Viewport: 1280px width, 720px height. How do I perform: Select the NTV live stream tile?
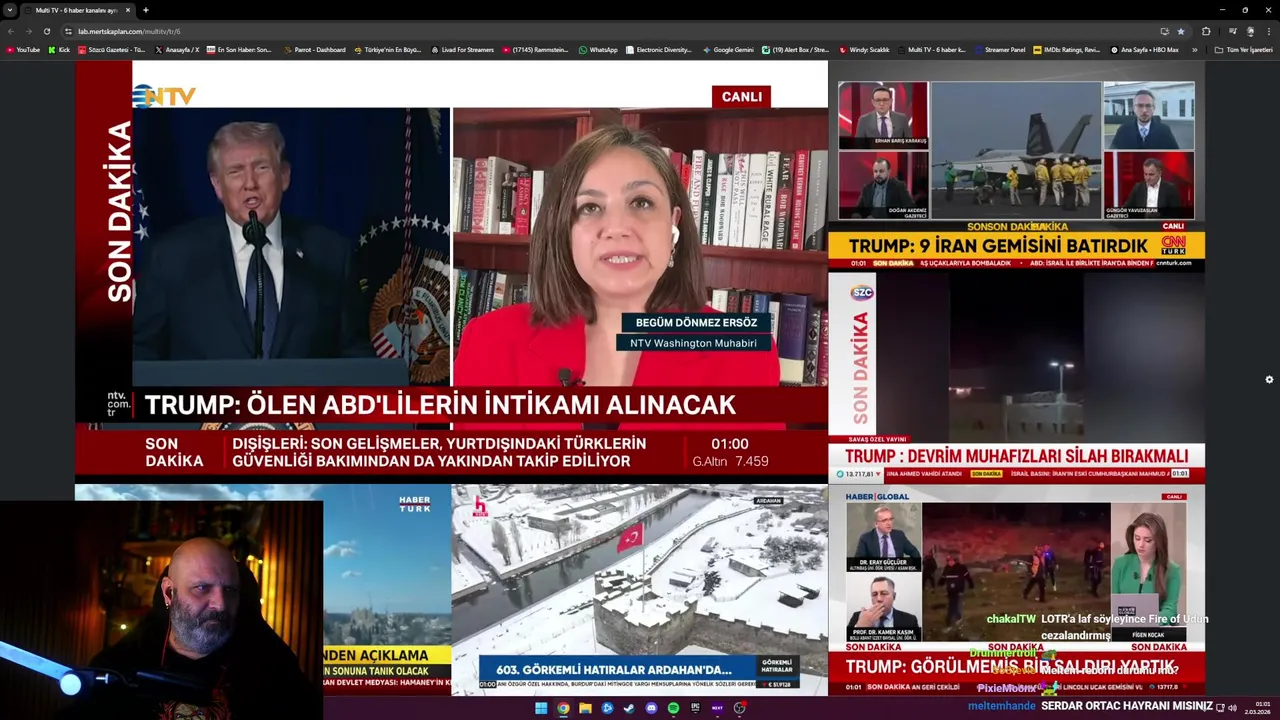click(x=451, y=268)
